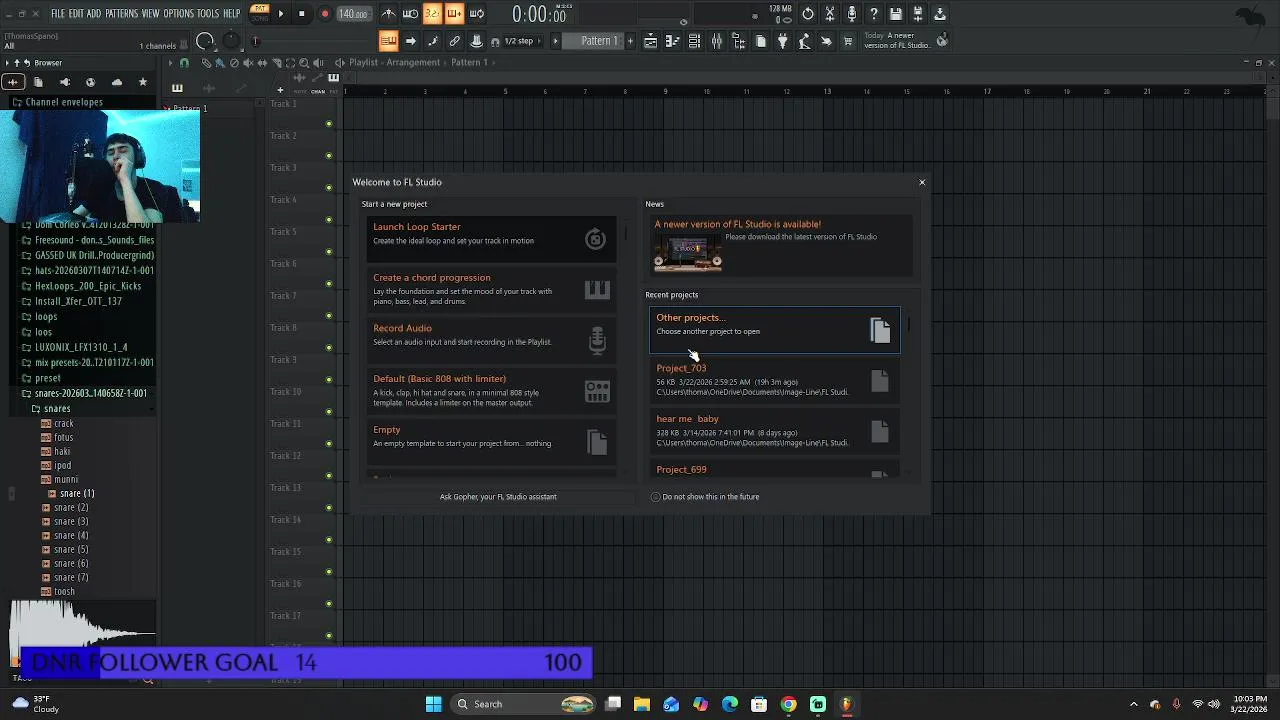Click the undo history icon
The width and height of the screenshot is (1280, 720).
pos(808,14)
